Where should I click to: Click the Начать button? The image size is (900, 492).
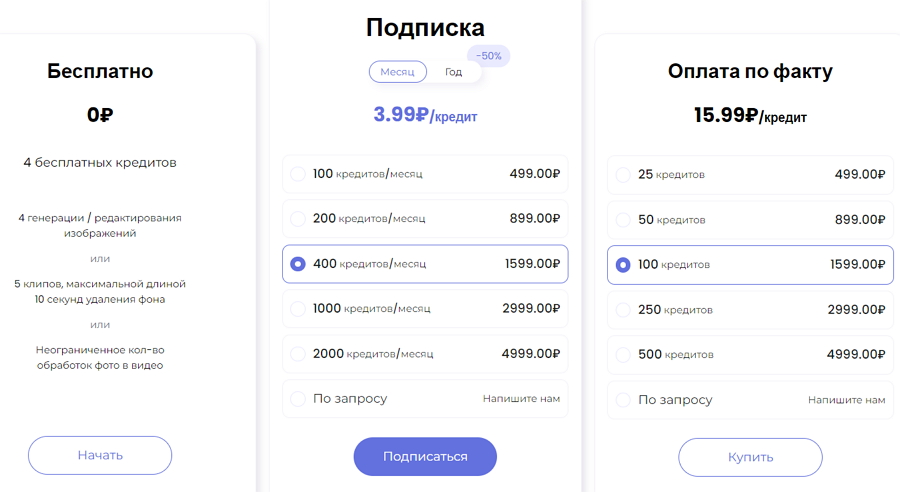[100, 455]
